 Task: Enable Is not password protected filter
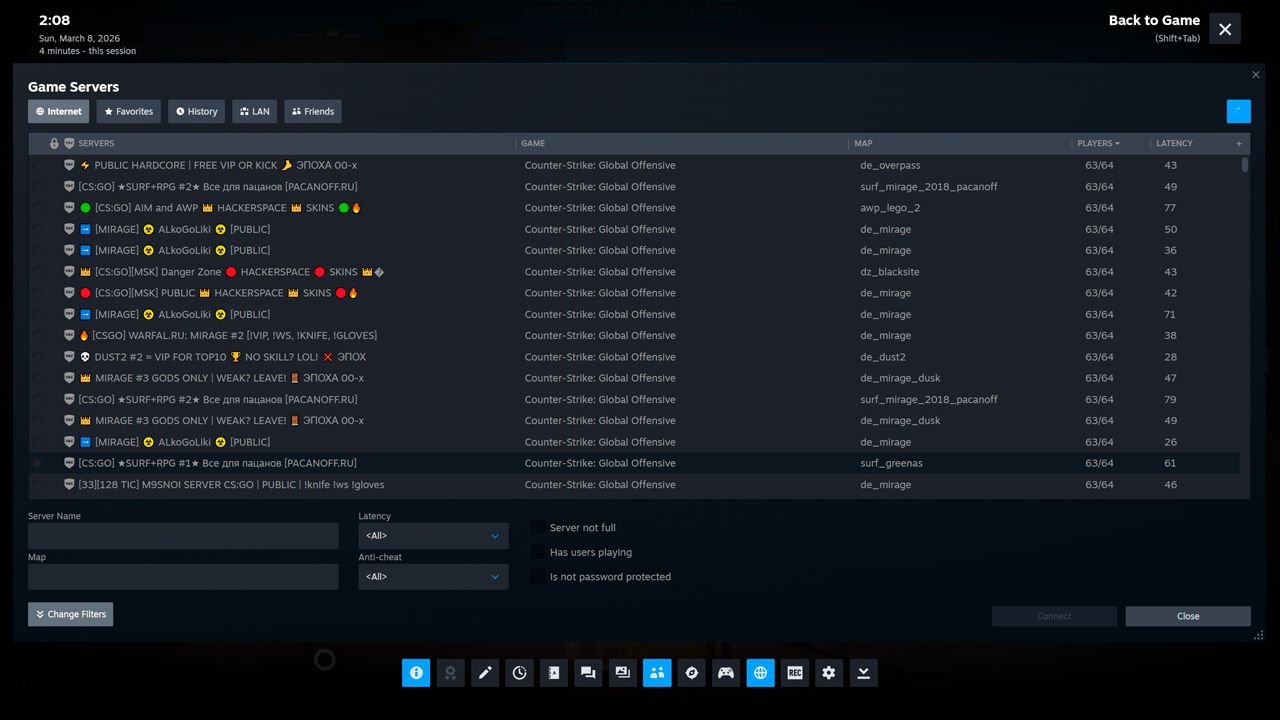point(538,577)
